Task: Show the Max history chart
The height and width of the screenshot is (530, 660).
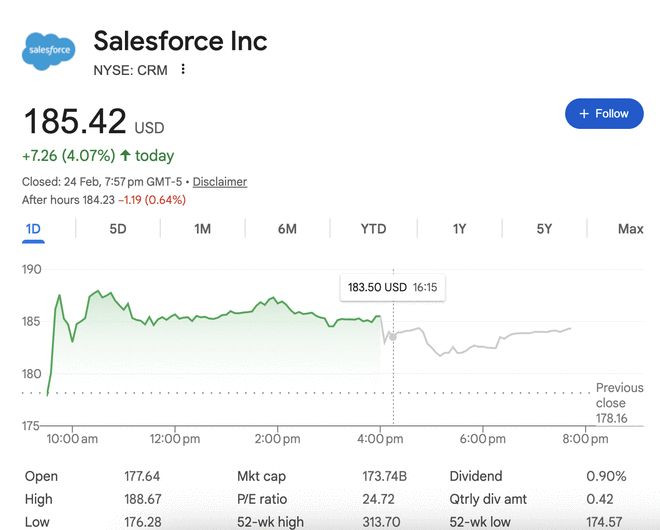Action: 630,229
